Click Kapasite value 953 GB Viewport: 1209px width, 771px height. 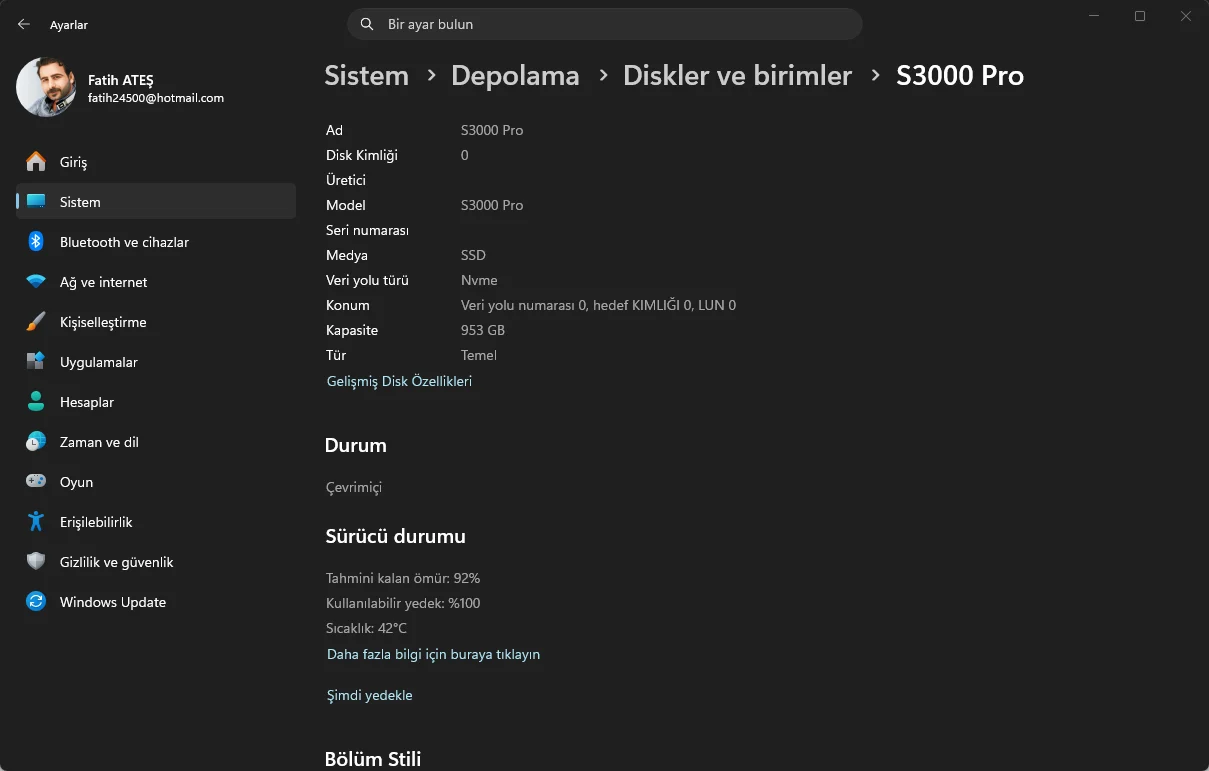point(482,330)
